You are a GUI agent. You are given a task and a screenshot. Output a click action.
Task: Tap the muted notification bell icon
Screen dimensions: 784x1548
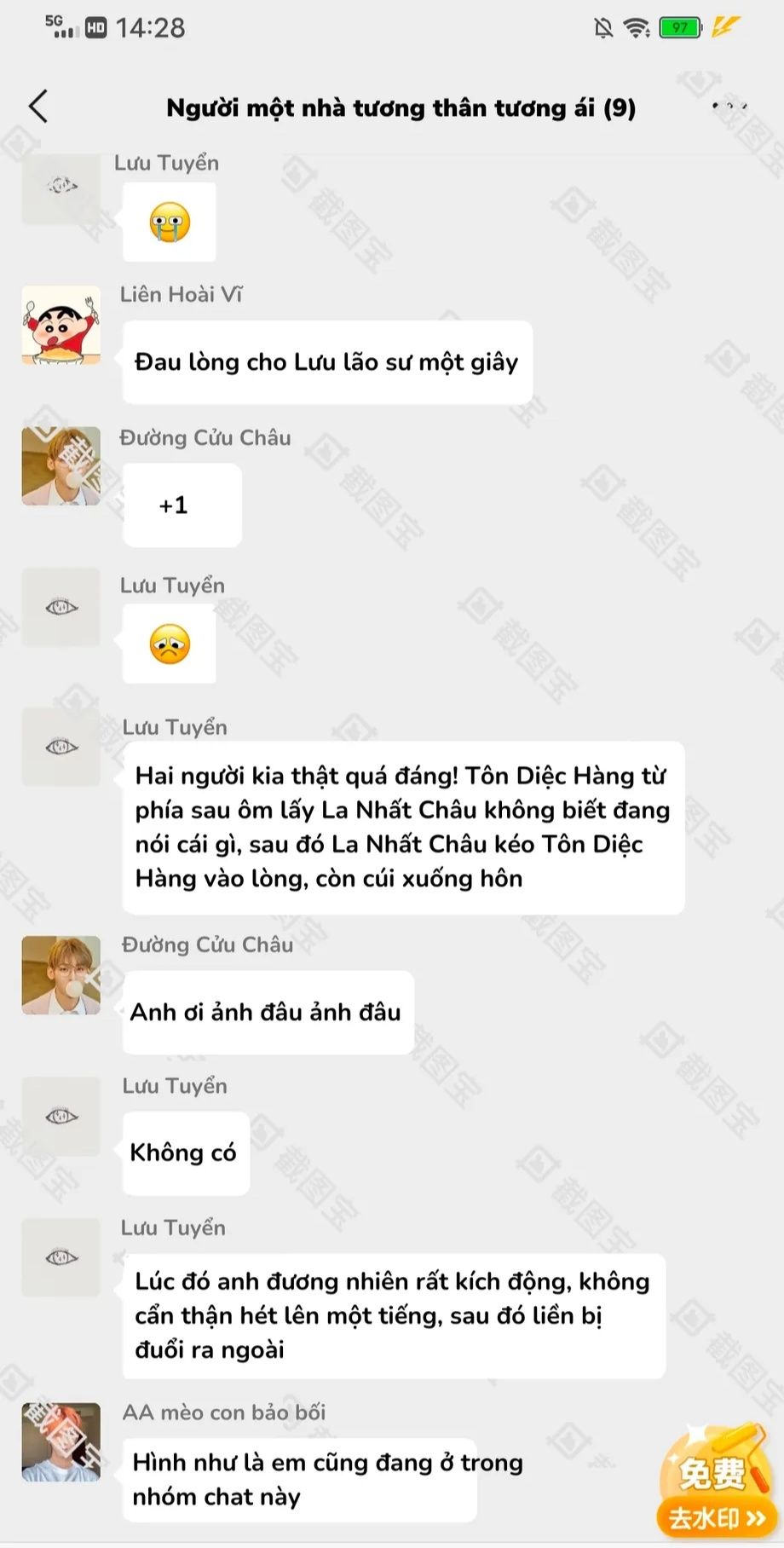point(603,28)
